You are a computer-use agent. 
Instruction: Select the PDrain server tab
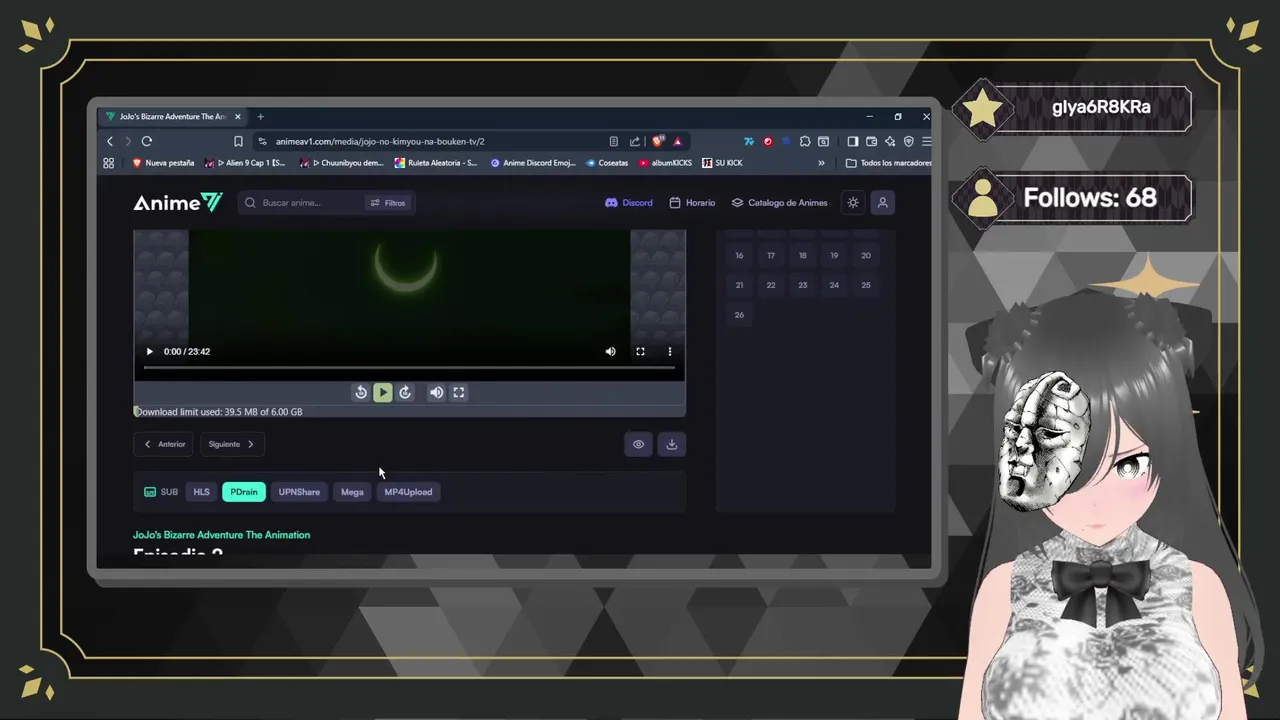244,492
